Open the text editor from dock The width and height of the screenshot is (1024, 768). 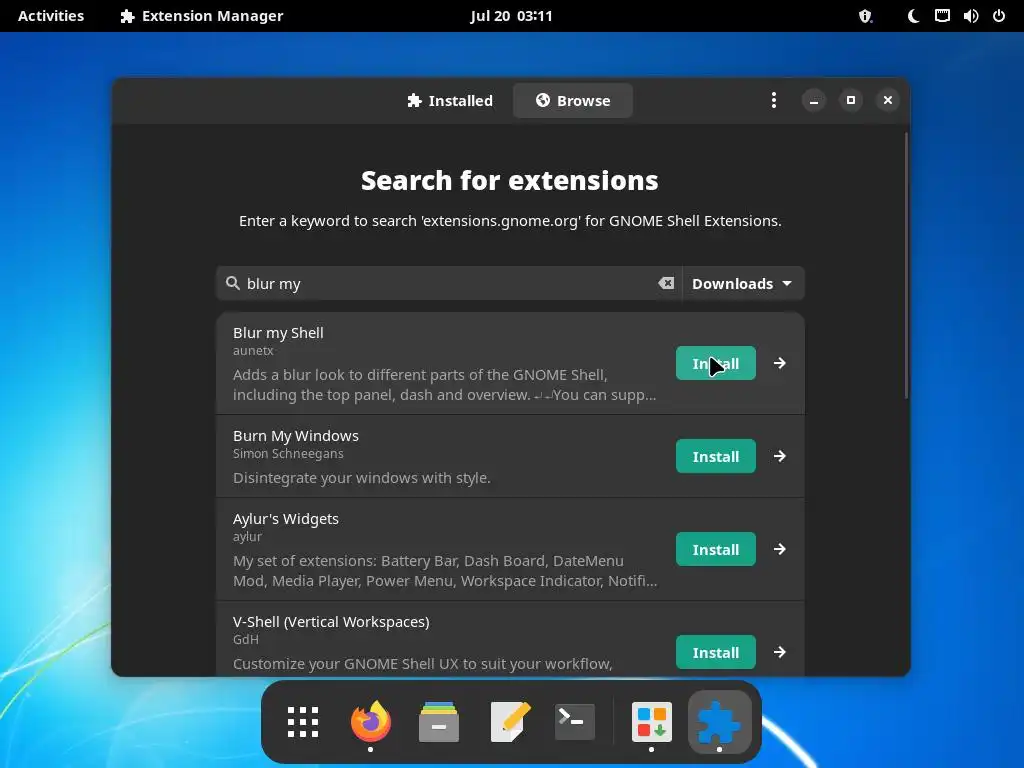pos(509,722)
